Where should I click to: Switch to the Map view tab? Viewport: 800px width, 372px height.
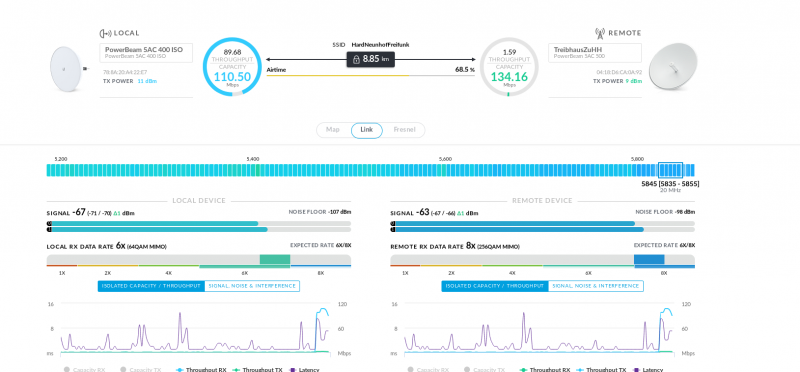[333, 130]
